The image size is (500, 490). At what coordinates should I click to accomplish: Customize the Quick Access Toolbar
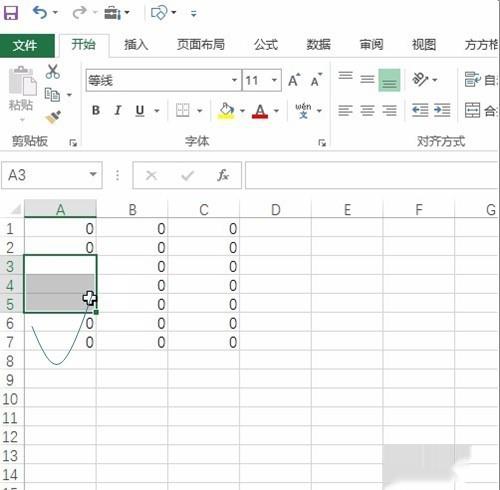pyautogui.click(x=194, y=13)
